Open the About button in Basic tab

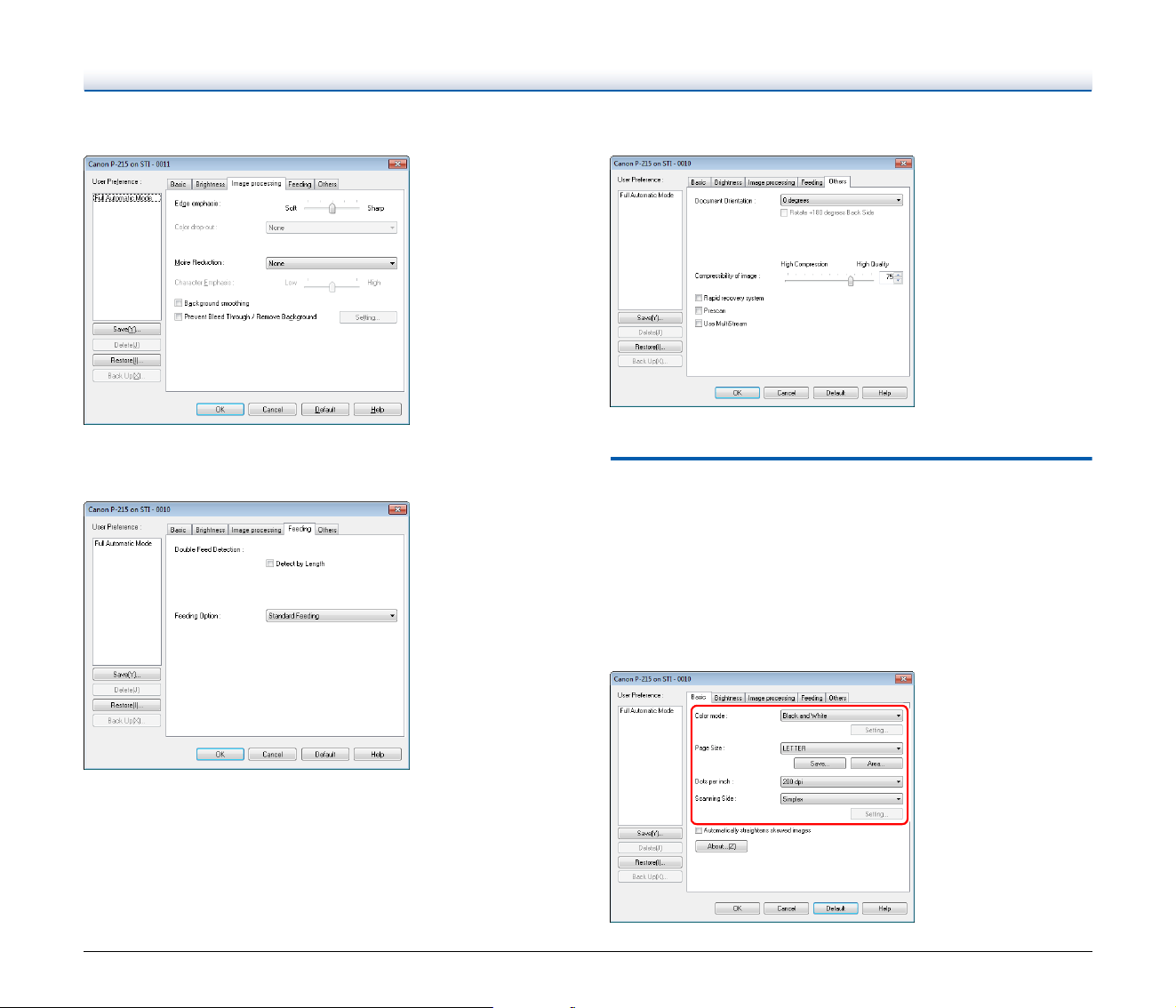(x=721, y=846)
